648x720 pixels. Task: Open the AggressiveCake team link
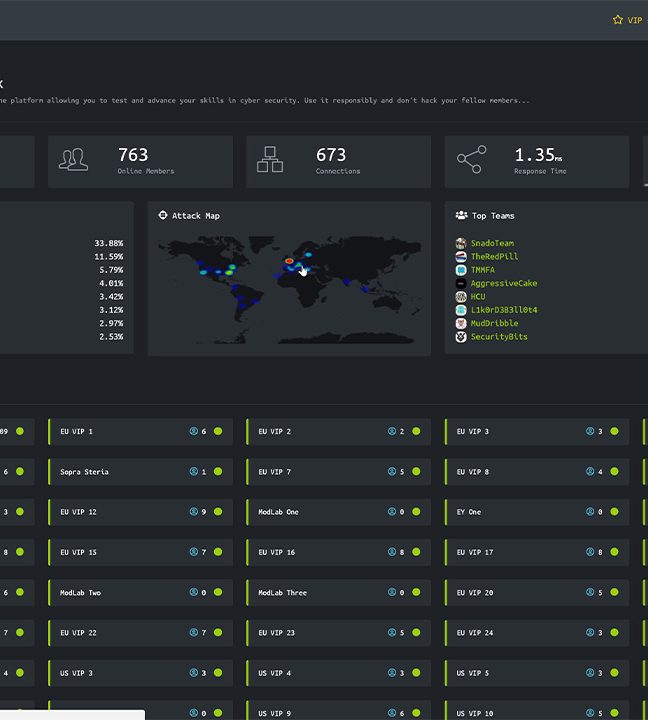(x=504, y=283)
